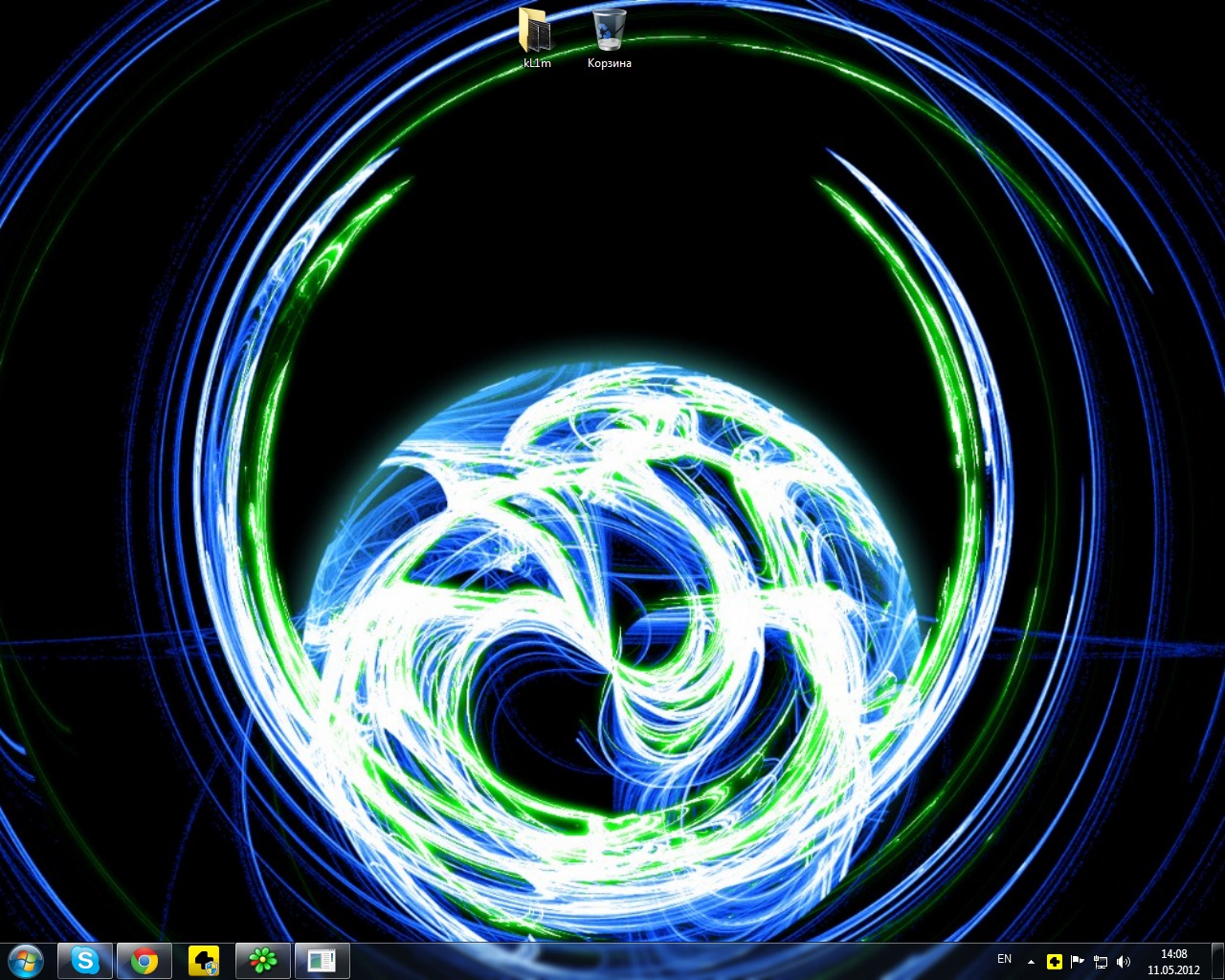Open the EN input language indicator

pyautogui.click(x=1004, y=959)
